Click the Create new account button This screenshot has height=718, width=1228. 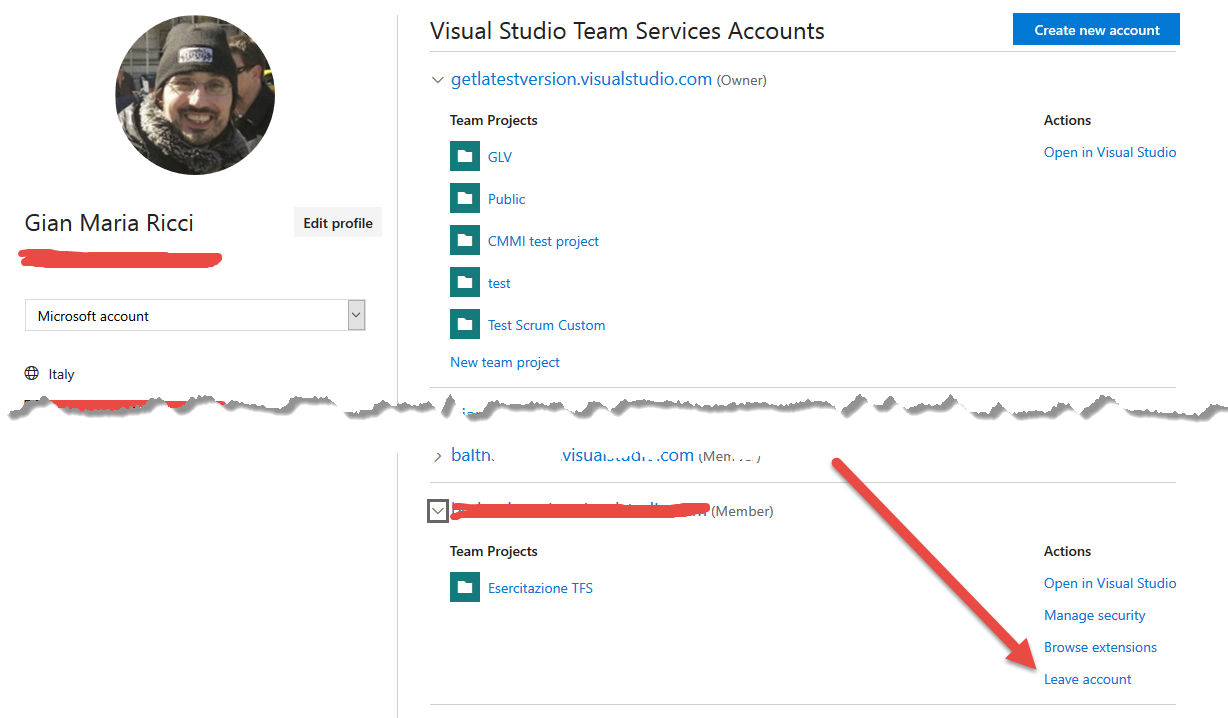(1097, 30)
